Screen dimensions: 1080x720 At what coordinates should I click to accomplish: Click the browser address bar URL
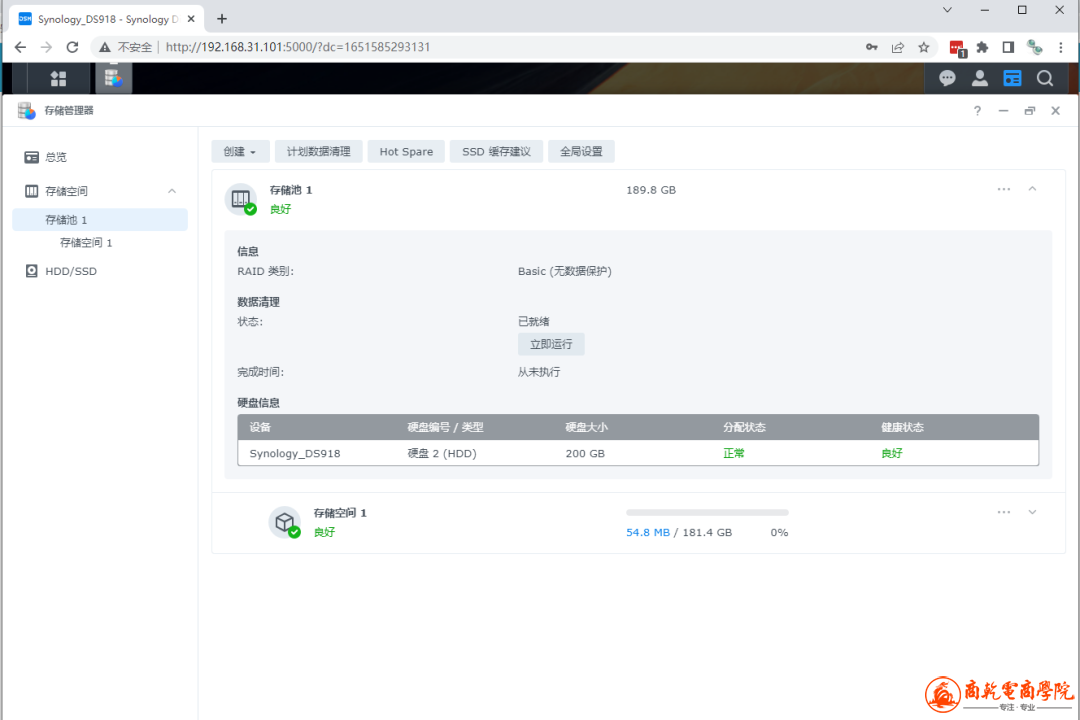(x=298, y=47)
